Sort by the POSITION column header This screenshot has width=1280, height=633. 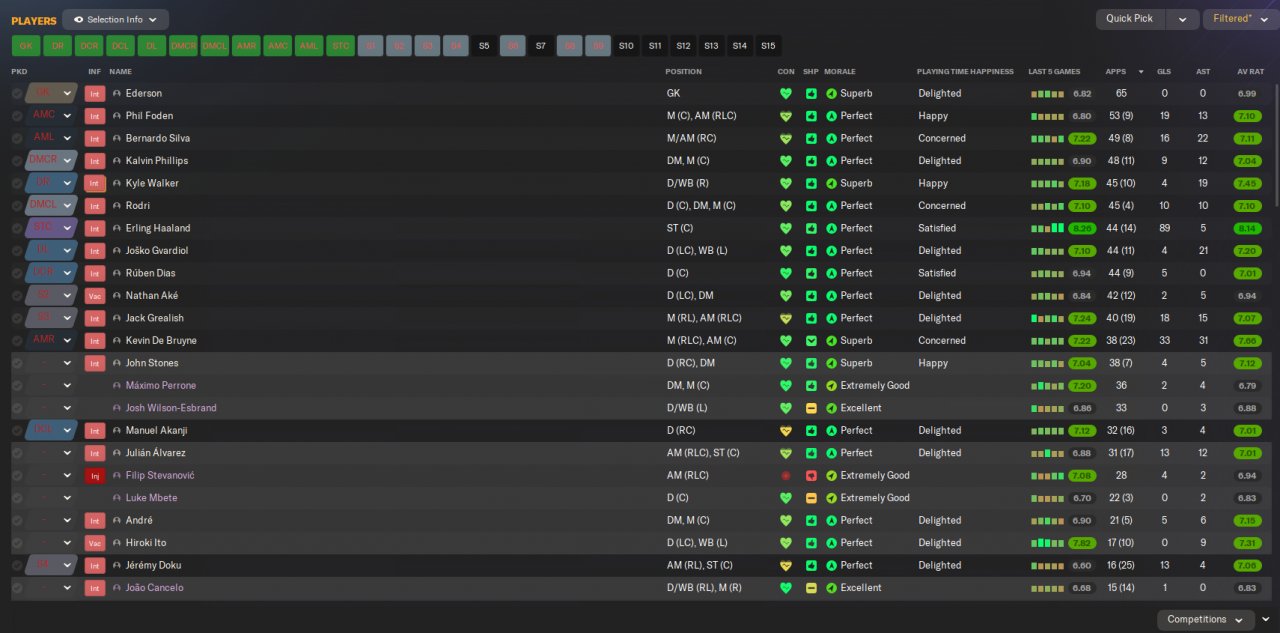point(684,72)
